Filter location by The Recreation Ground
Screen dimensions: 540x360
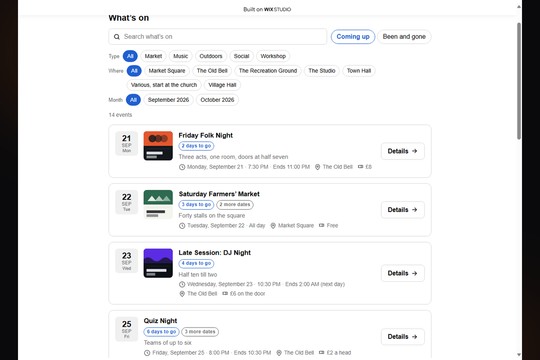[x=268, y=71]
